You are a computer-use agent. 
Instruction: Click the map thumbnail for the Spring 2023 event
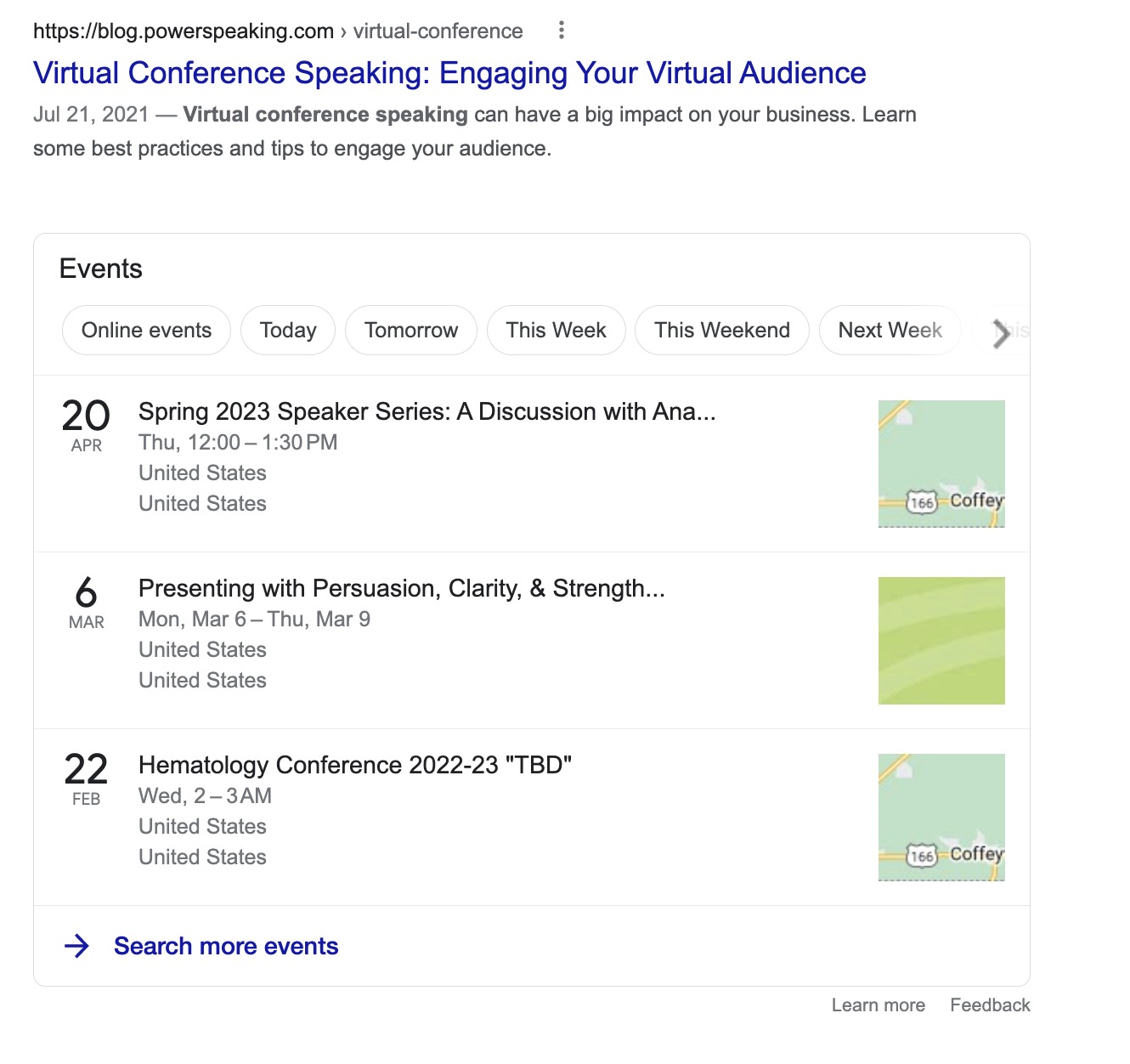point(941,464)
